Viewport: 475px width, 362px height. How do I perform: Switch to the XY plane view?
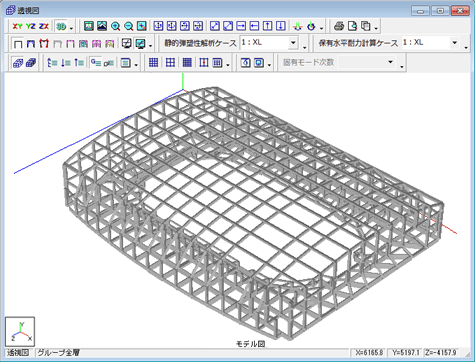[x=17, y=26]
